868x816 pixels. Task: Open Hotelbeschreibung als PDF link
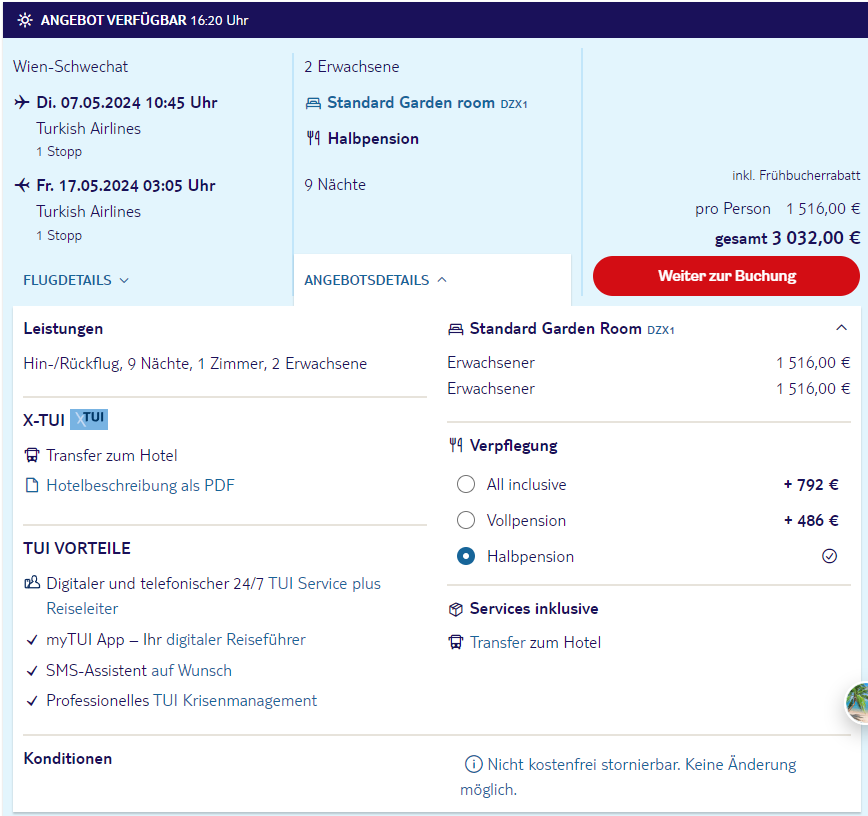click(x=140, y=486)
